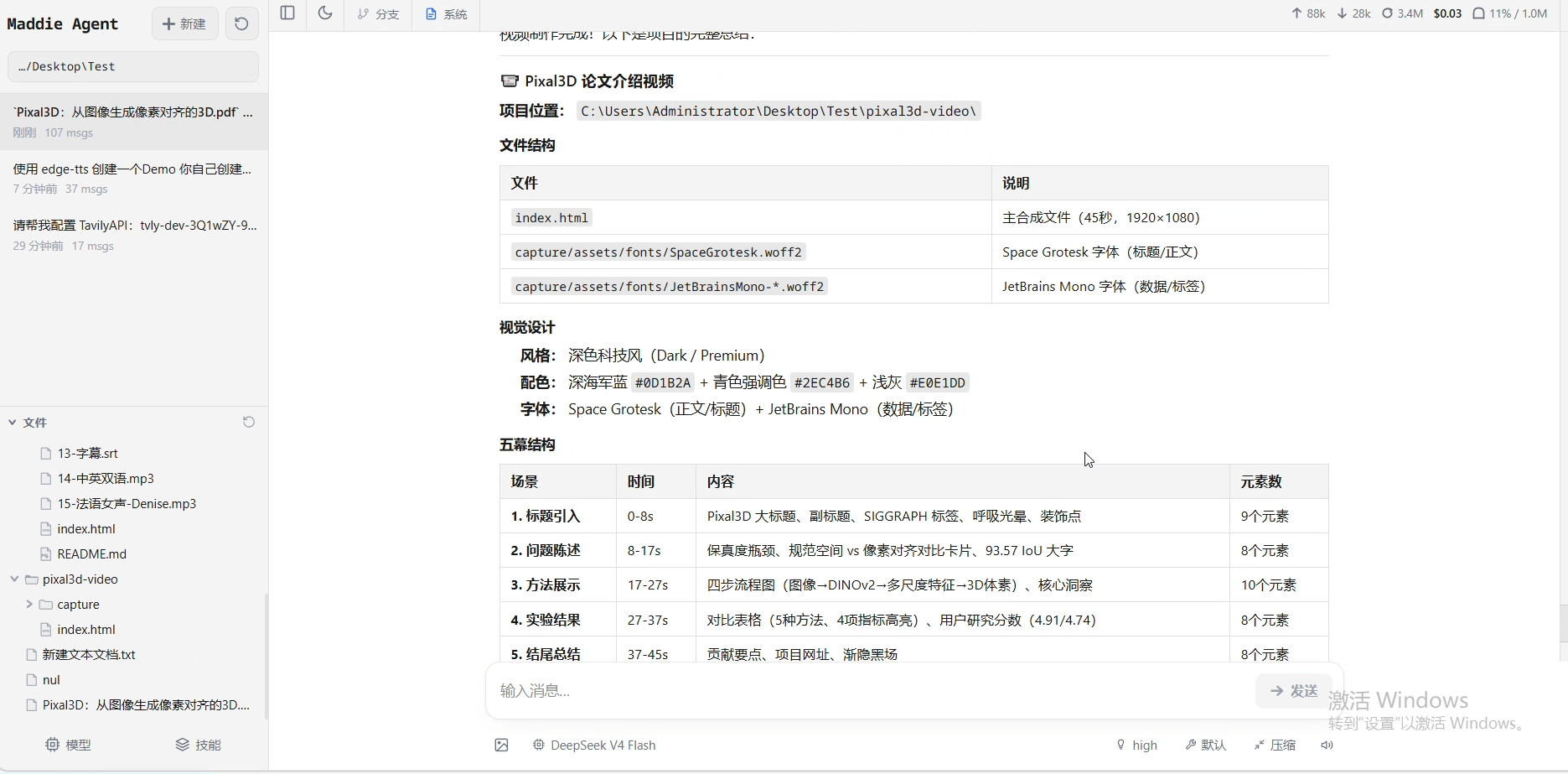The image size is (1568, 774).
Task: Click the 1. 标题引入 scene row
Action: [x=913, y=516]
